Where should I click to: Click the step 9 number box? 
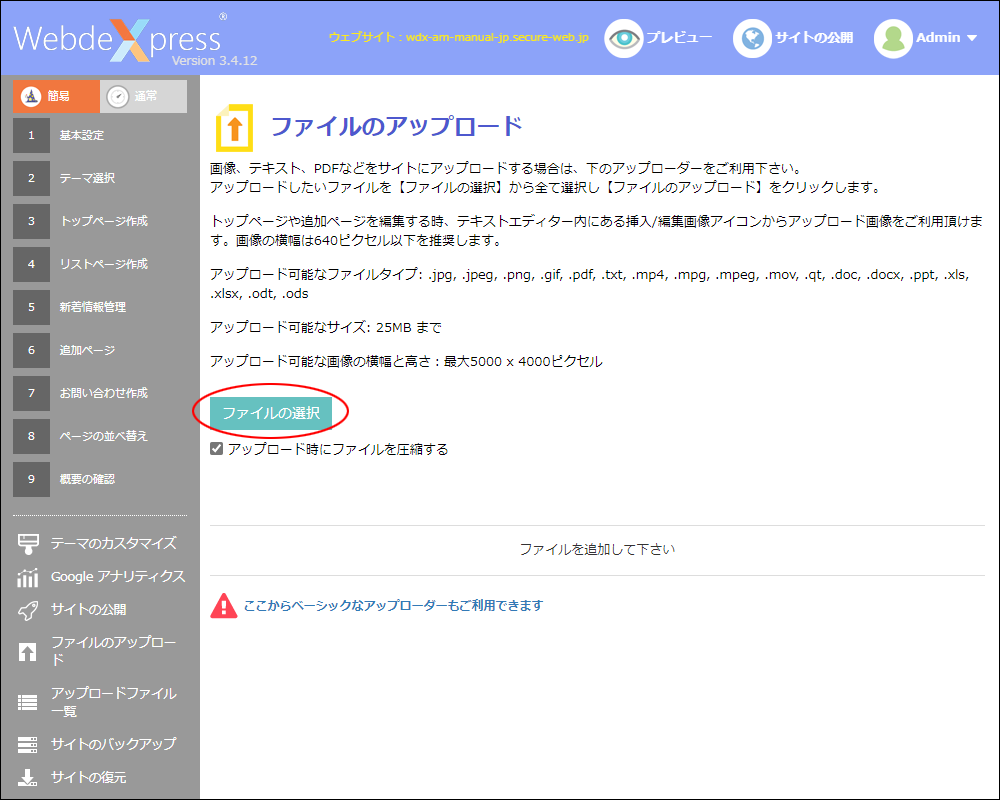click(x=31, y=479)
